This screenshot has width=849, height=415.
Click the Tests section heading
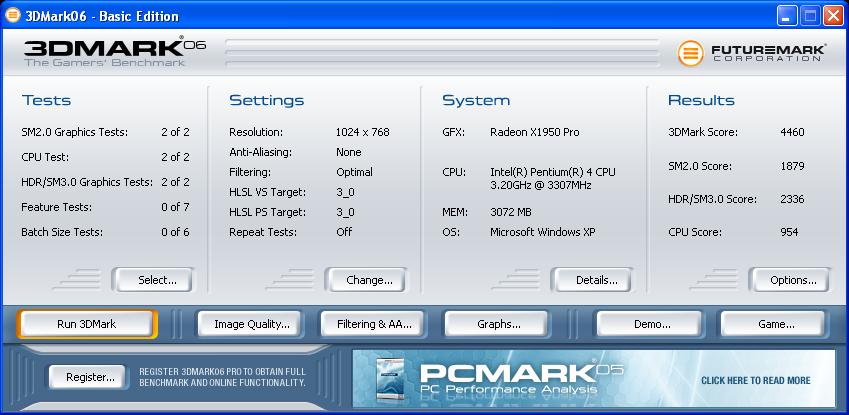point(47,100)
